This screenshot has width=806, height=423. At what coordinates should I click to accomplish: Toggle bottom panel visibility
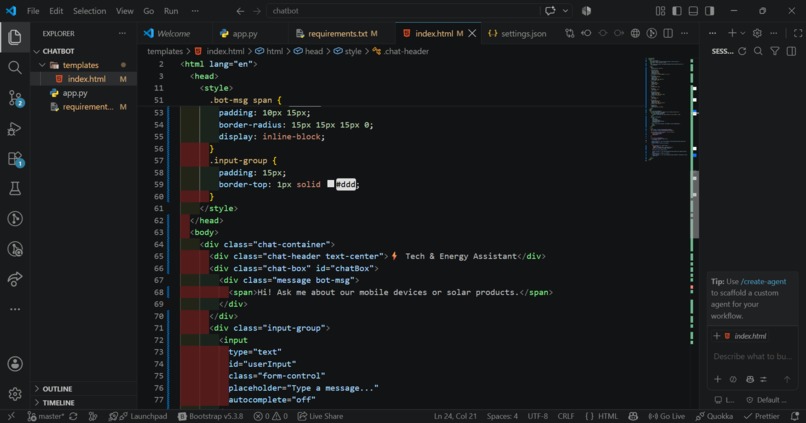pyautogui.click(x=693, y=11)
